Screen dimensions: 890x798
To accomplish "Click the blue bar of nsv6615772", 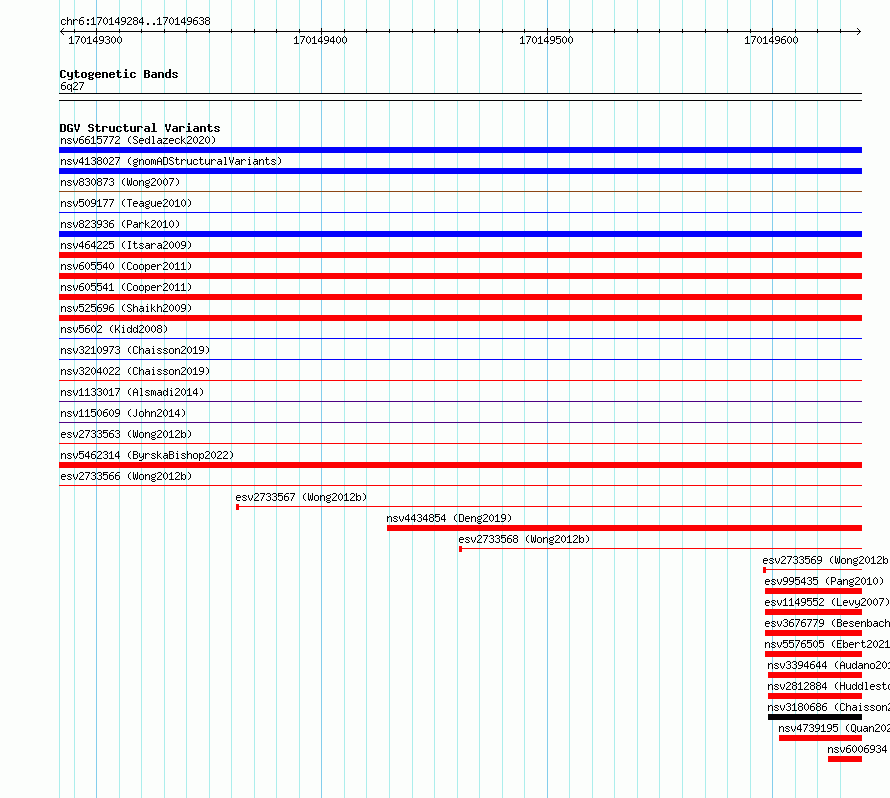I will coord(460,150).
